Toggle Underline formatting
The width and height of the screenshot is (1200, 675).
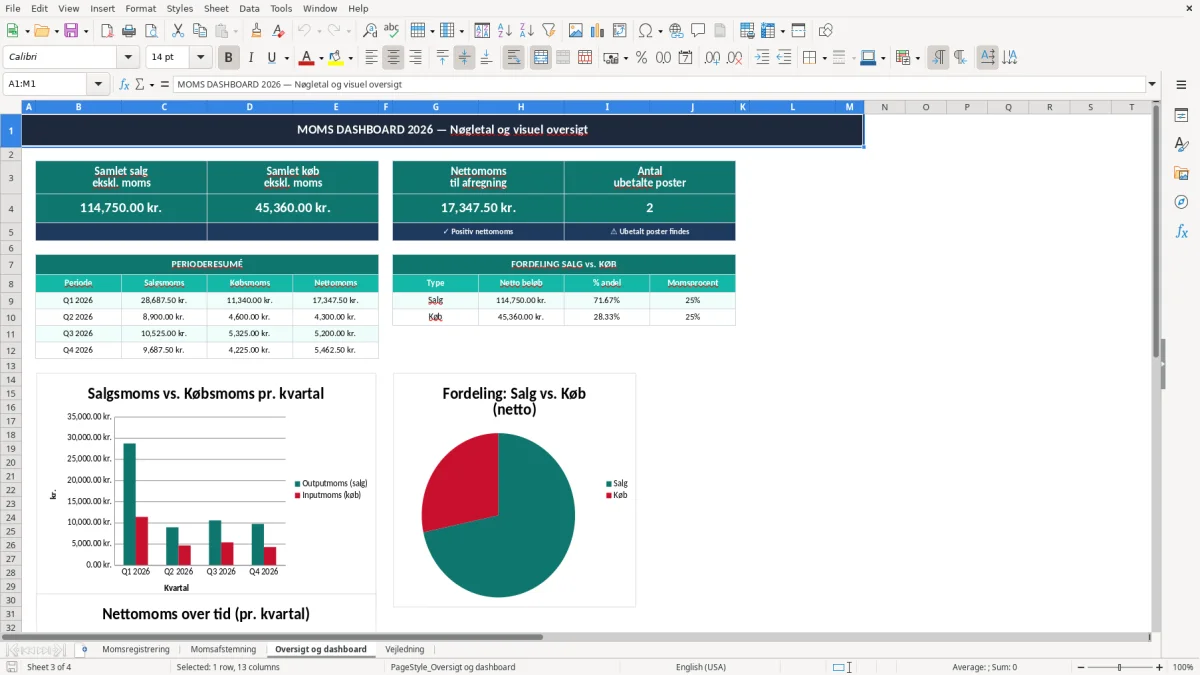[x=271, y=58]
